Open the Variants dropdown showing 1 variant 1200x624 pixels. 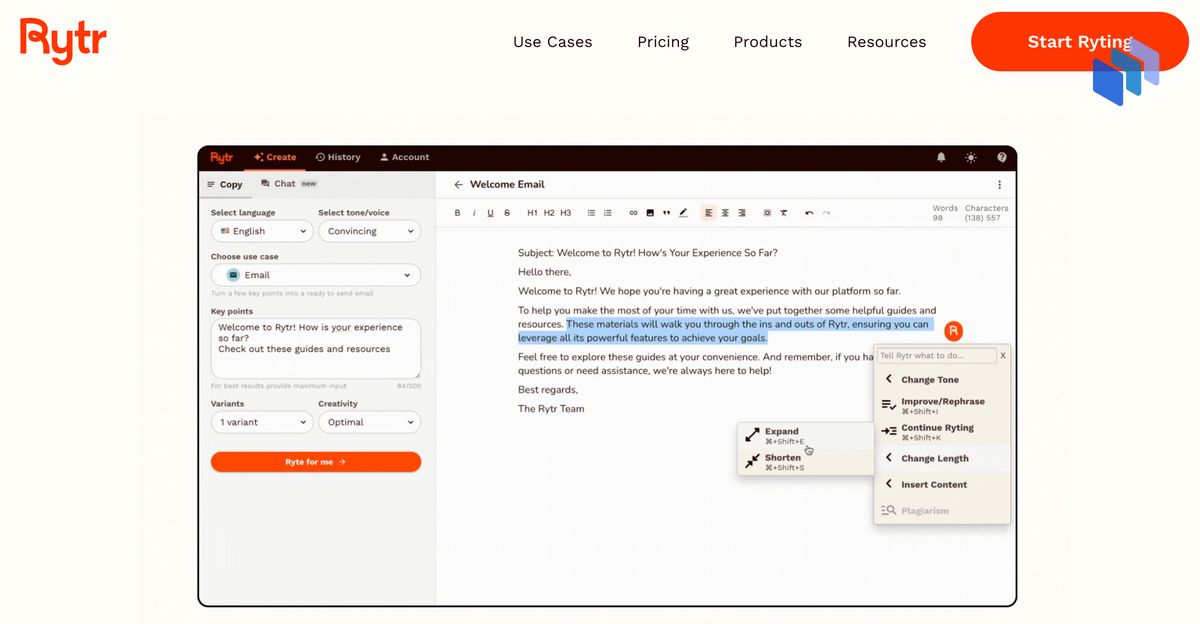coord(262,422)
